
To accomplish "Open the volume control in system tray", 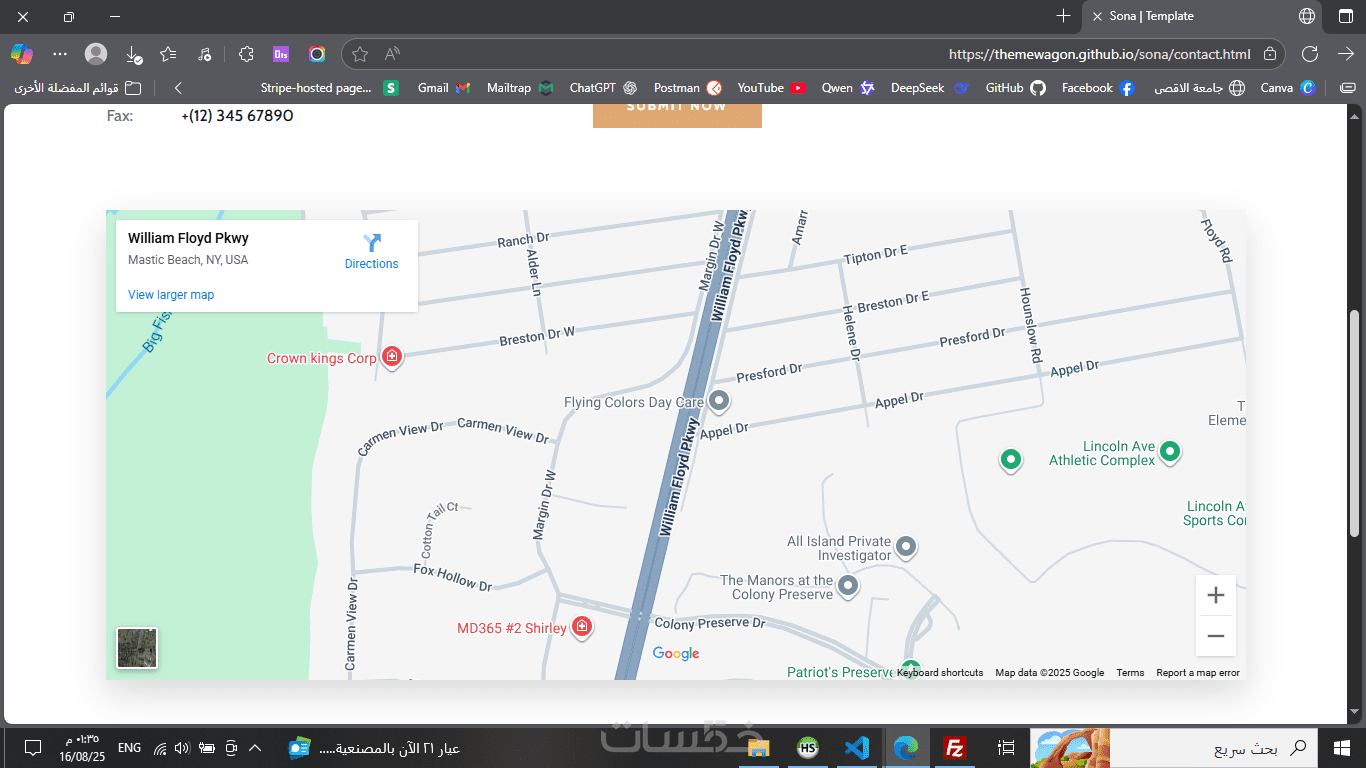I will pyautogui.click(x=182, y=747).
